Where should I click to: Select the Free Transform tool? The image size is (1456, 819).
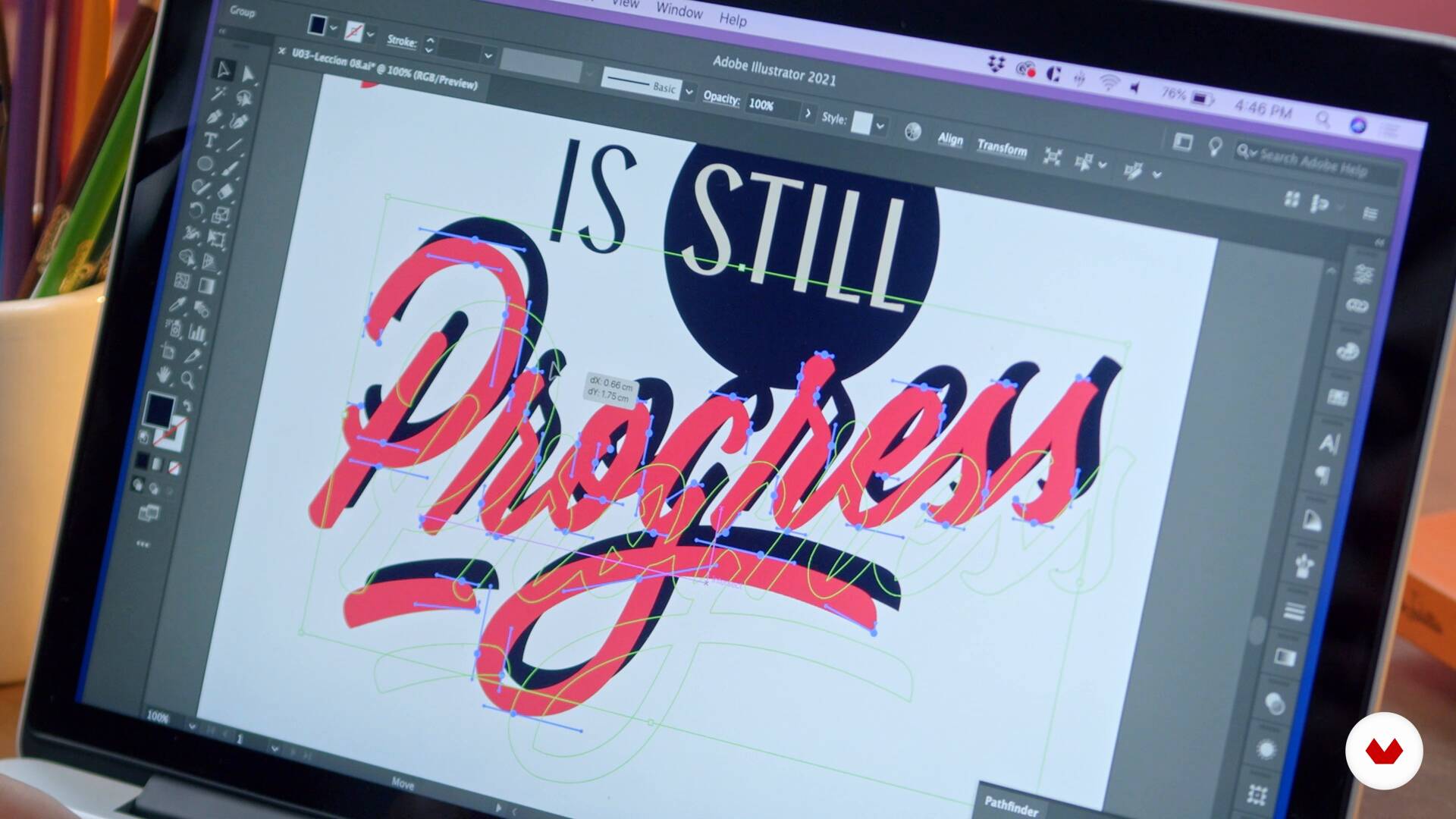click(x=217, y=239)
